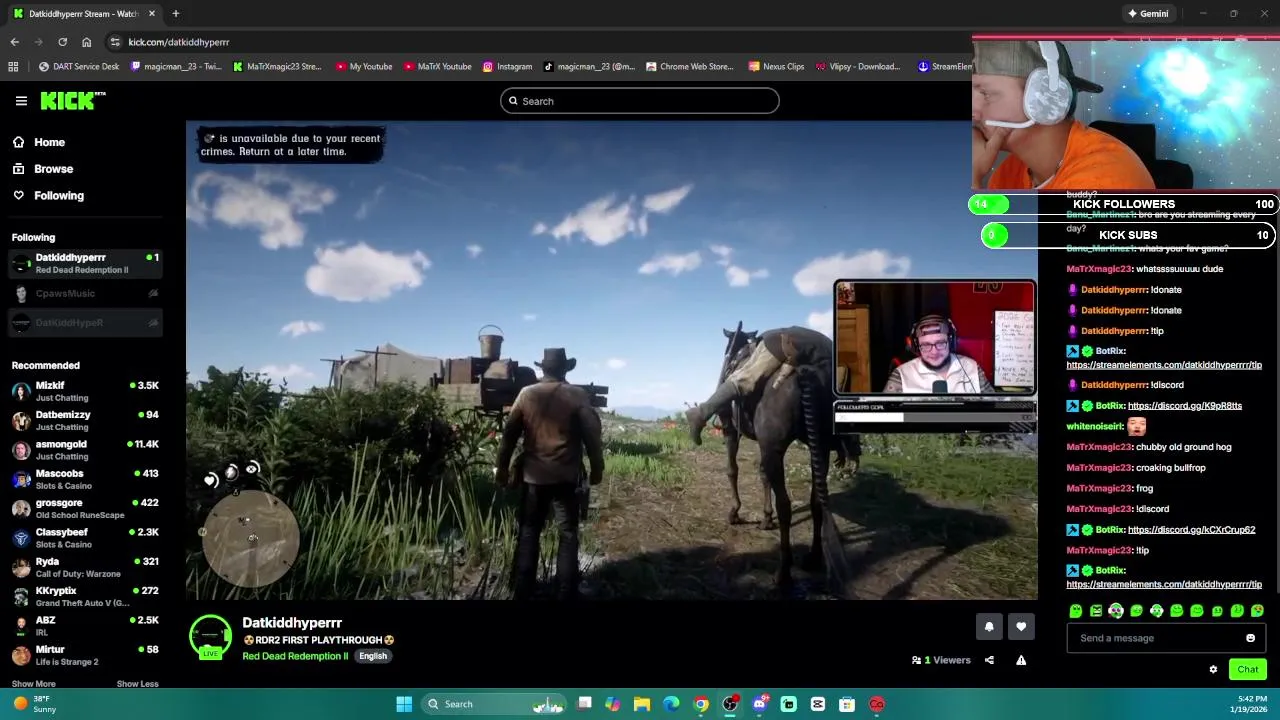Open Chrome Web Store bookmark
Image resolution: width=1280 pixels, height=720 pixels.
[690, 67]
